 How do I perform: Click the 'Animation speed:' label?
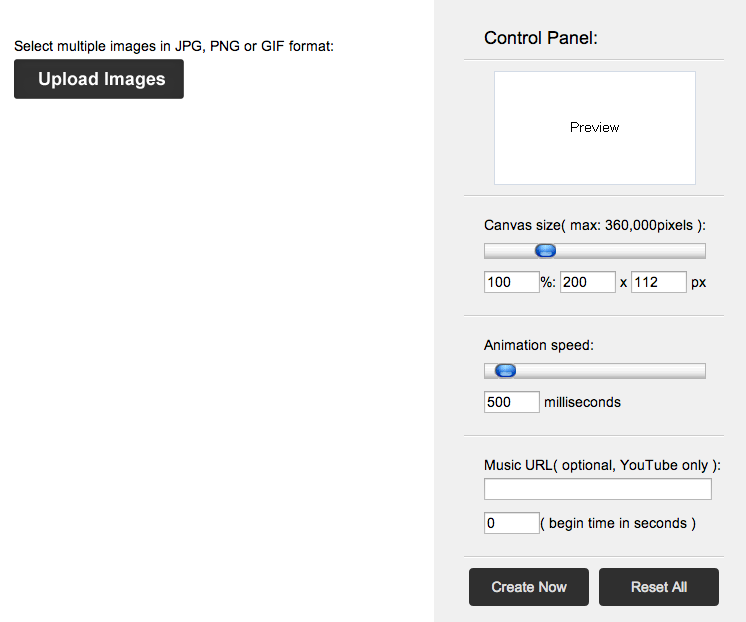pyautogui.click(x=539, y=345)
